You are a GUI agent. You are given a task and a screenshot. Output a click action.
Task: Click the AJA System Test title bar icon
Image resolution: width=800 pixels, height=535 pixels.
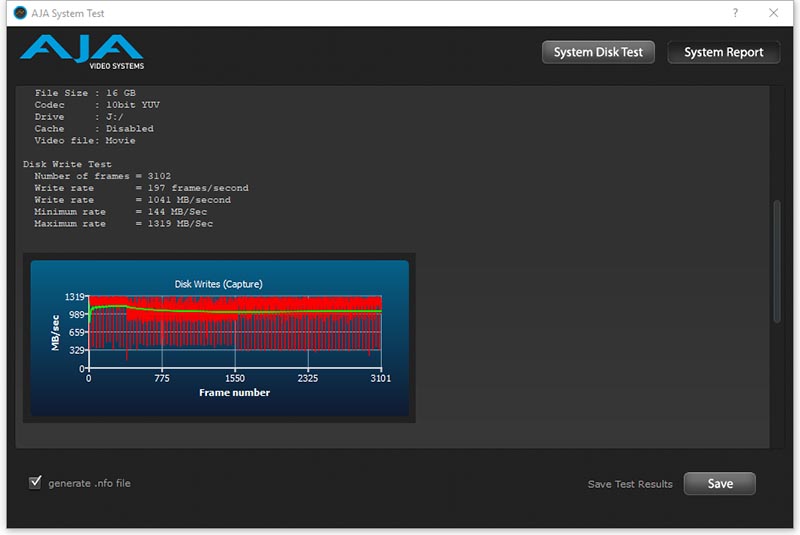pos(20,13)
